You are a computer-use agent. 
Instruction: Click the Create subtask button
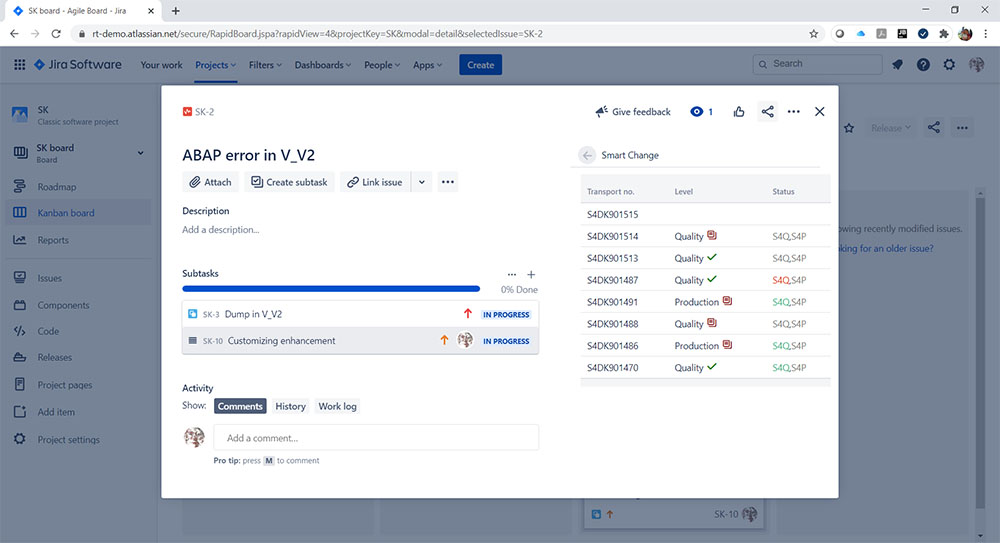click(x=289, y=182)
